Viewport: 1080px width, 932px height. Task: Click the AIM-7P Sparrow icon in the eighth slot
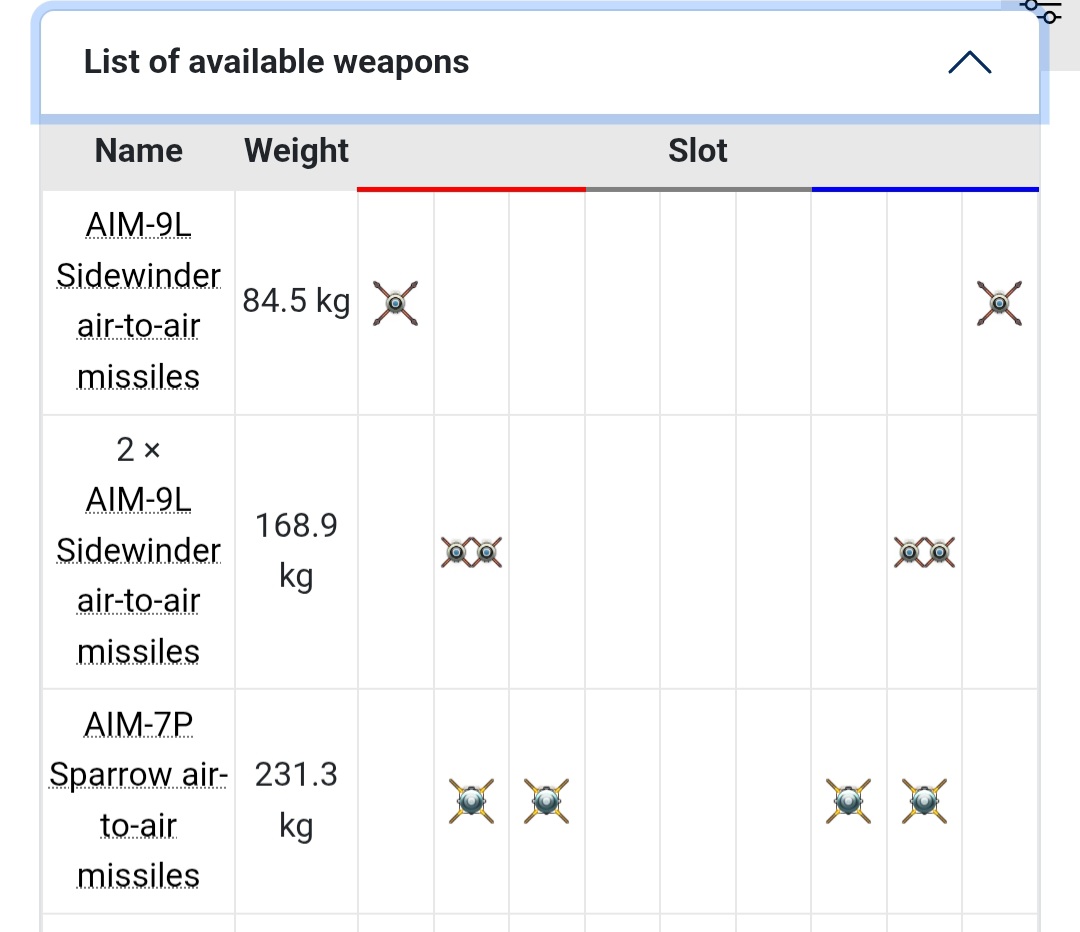point(924,801)
